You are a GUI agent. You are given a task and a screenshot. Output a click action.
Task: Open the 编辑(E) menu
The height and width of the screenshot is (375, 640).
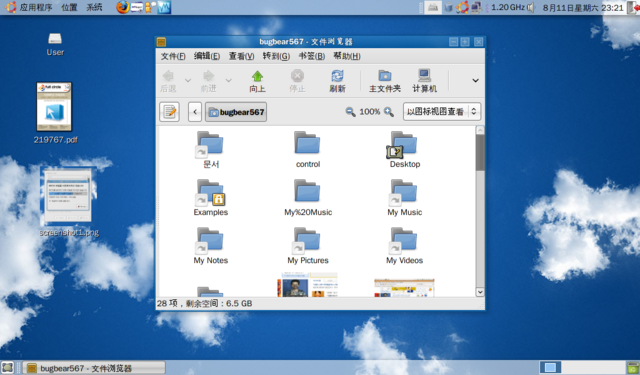click(x=207, y=56)
